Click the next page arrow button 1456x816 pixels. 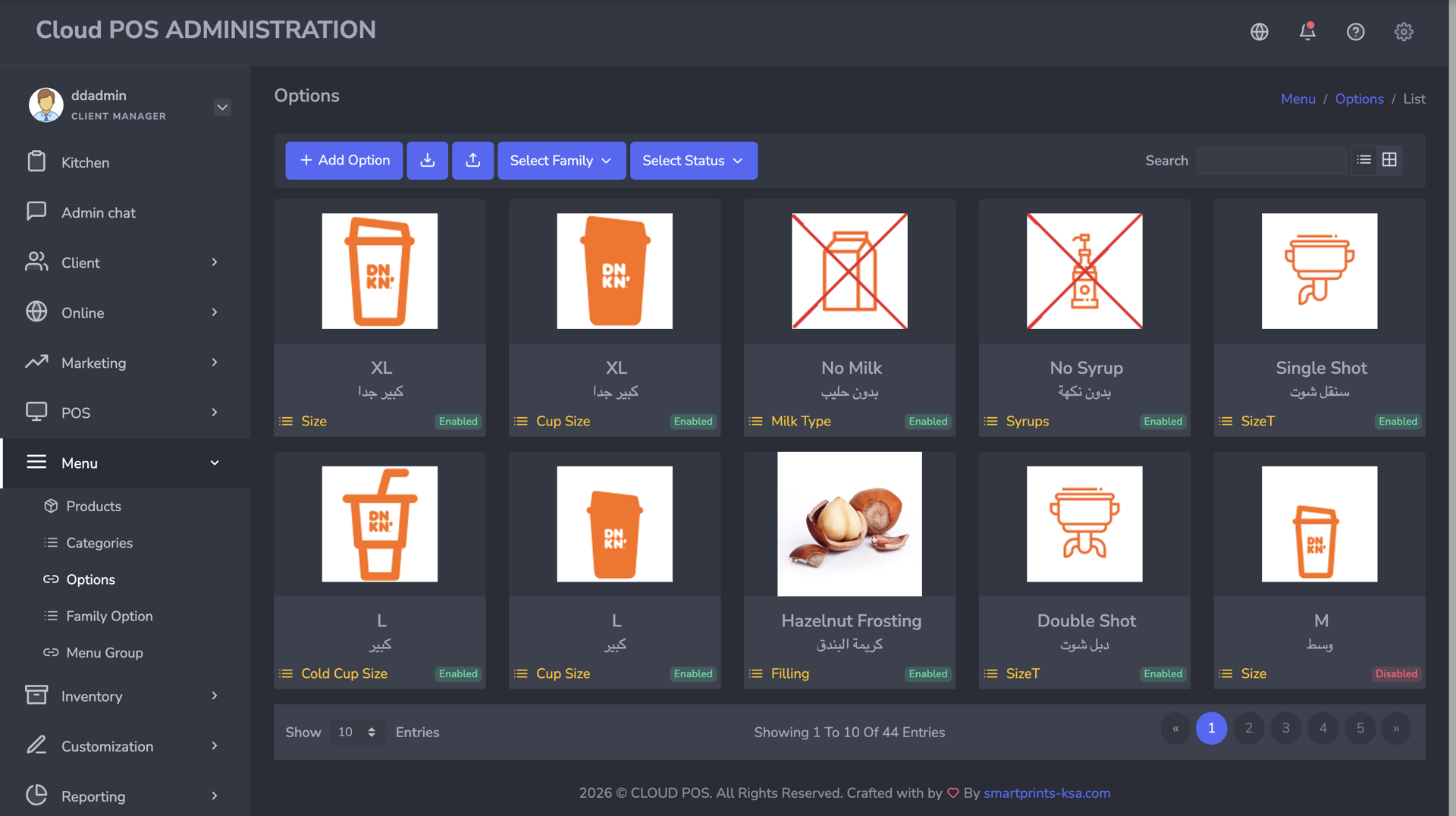coord(1396,728)
